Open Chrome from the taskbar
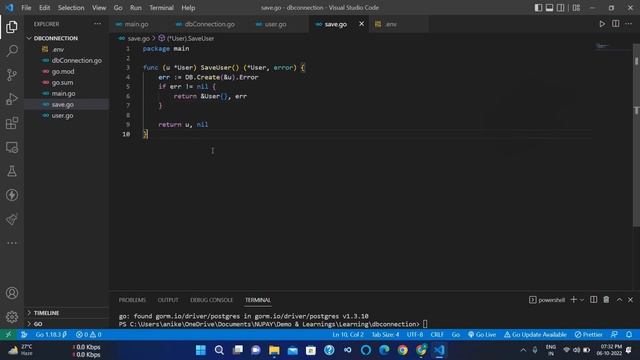The height and width of the screenshot is (360, 640). (402, 350)
